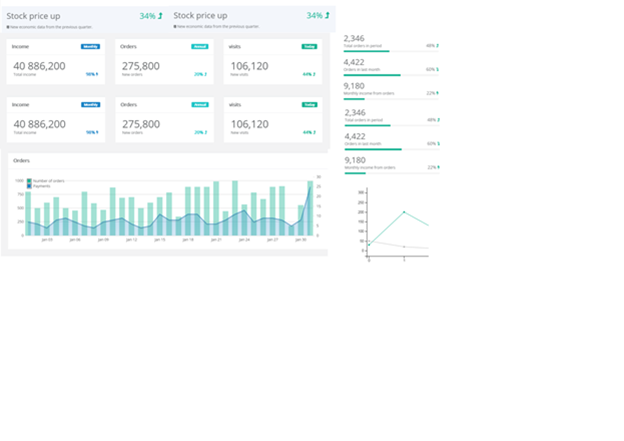The height and width of the screenshot is (441, 624).
Task: Click the up arrow beside the first 34%
Action: click(160, 16)
